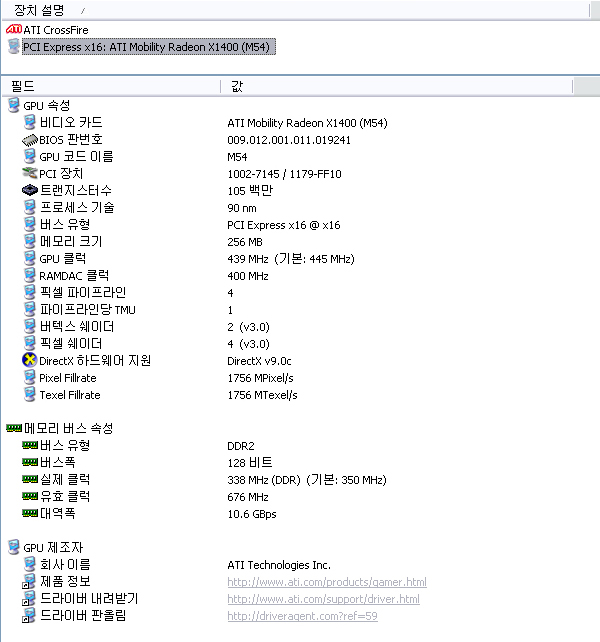Click the RAM icon beside 버스폭
Screen dimensions: 600x642
[x=29, y=462]
